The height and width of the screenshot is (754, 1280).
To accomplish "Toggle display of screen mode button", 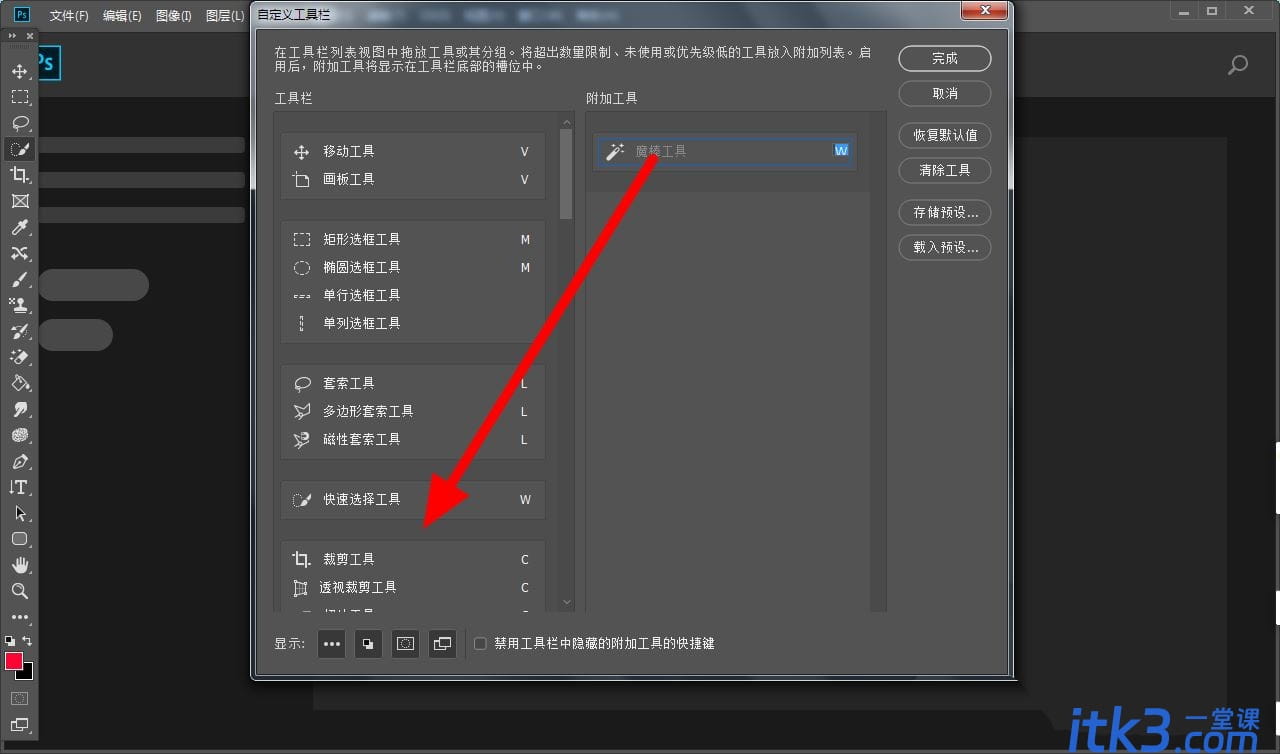I will [442, 644].
